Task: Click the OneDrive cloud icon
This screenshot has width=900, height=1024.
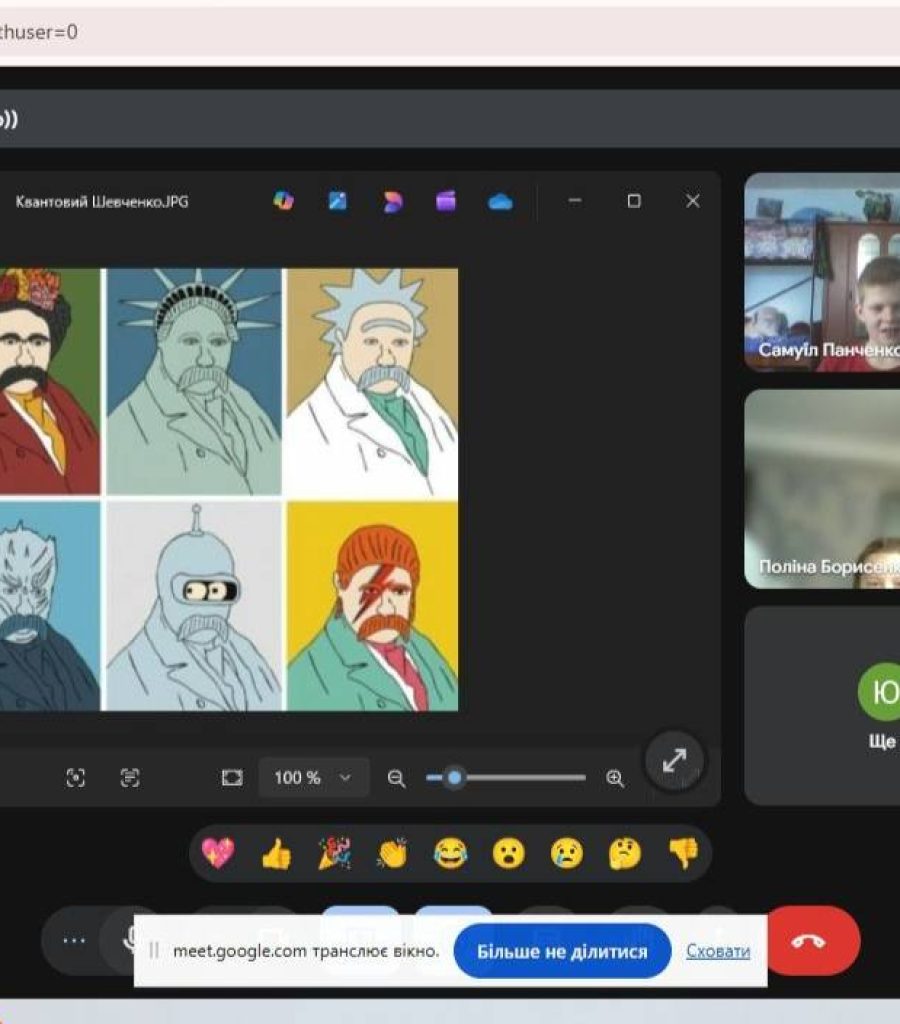Action: click(x=500, y=202)
